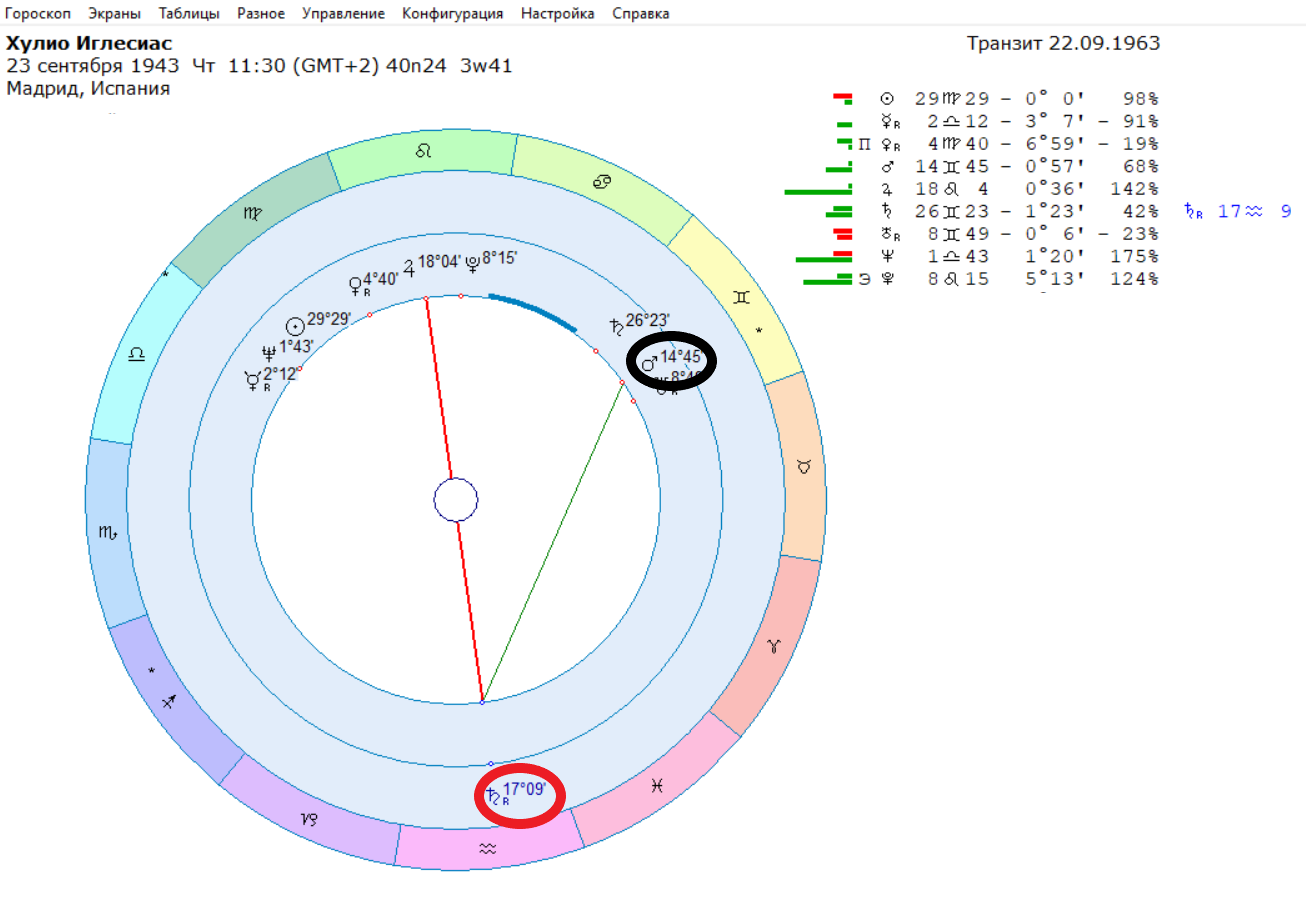Click the Aquarius sign segment on the zodiac ring
The image size is (1306, 898).
point(487,848)
